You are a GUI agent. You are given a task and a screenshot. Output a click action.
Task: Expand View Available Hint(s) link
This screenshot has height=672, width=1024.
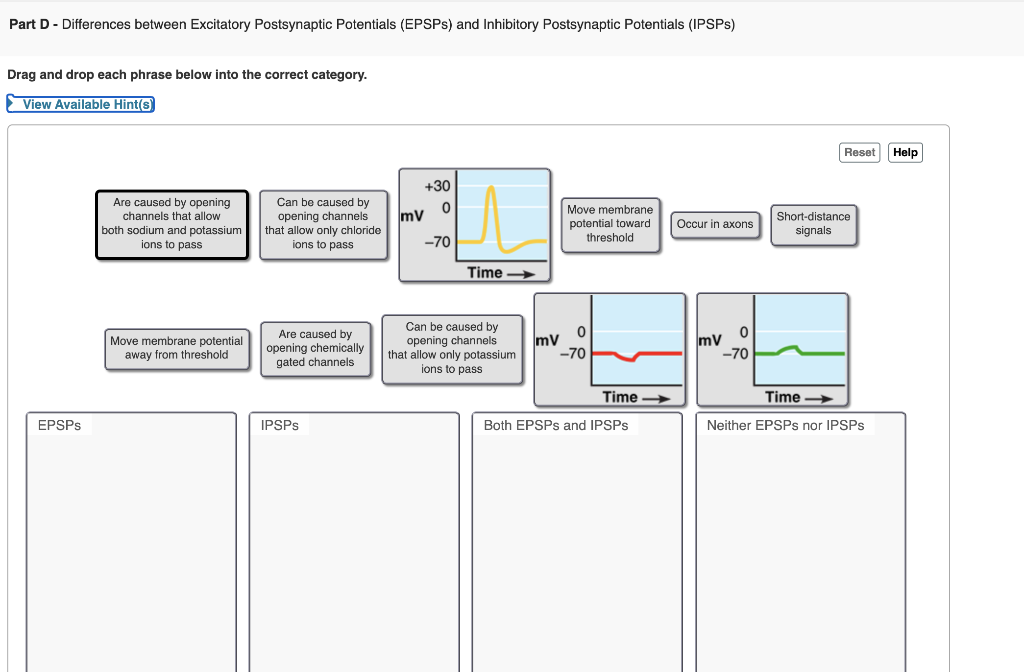tap(81, 104)
